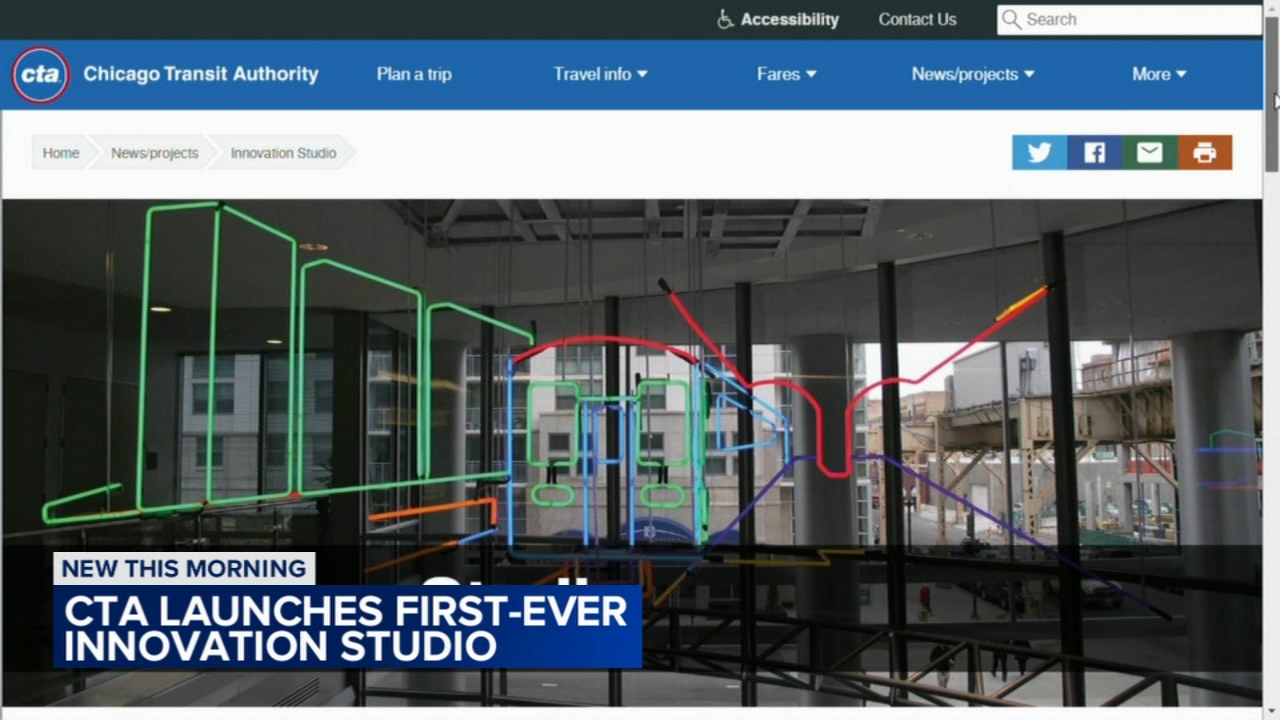This screenshot has width=1280, height=720.
Task: Share the page on Twitter
Action: [1039, 153]
